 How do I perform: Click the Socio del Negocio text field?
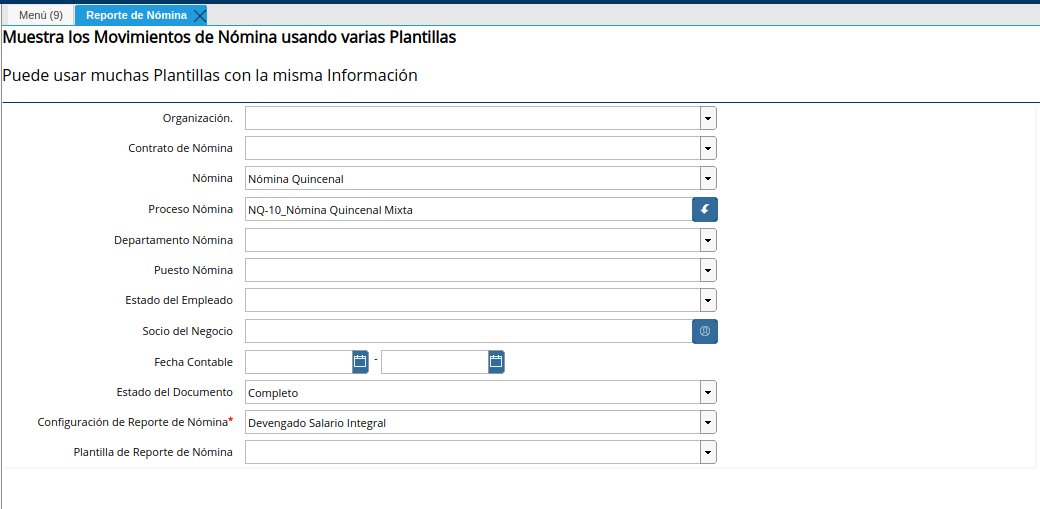point(469,331)
